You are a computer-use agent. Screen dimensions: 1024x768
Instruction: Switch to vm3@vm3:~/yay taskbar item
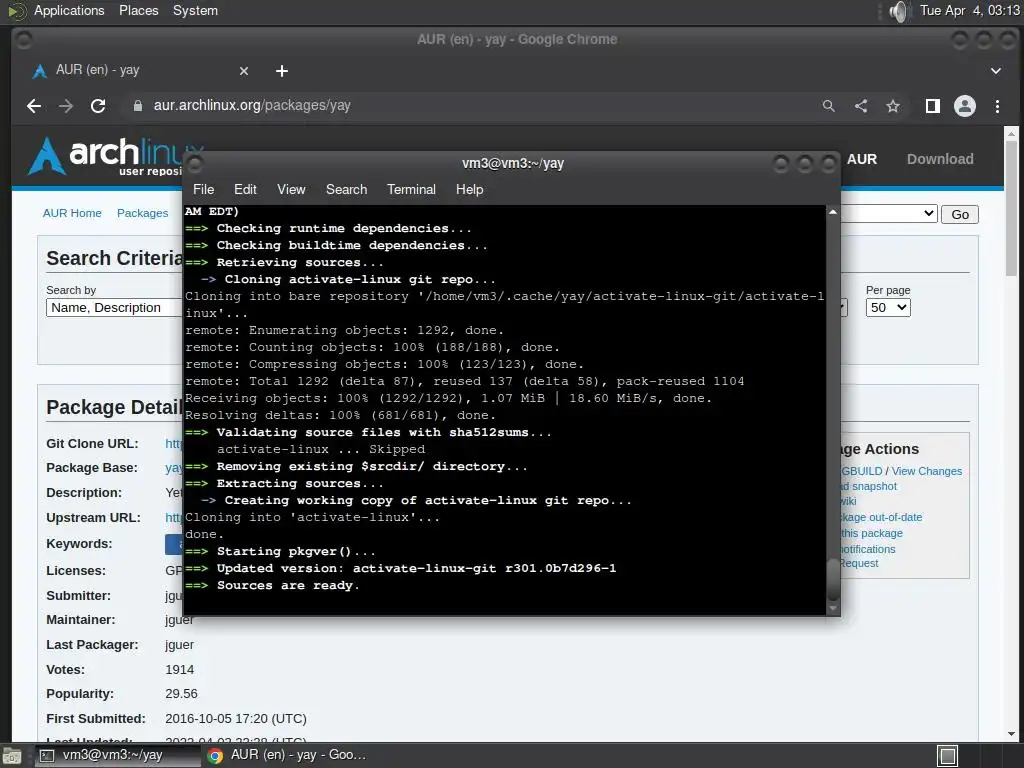pos(116,756)
